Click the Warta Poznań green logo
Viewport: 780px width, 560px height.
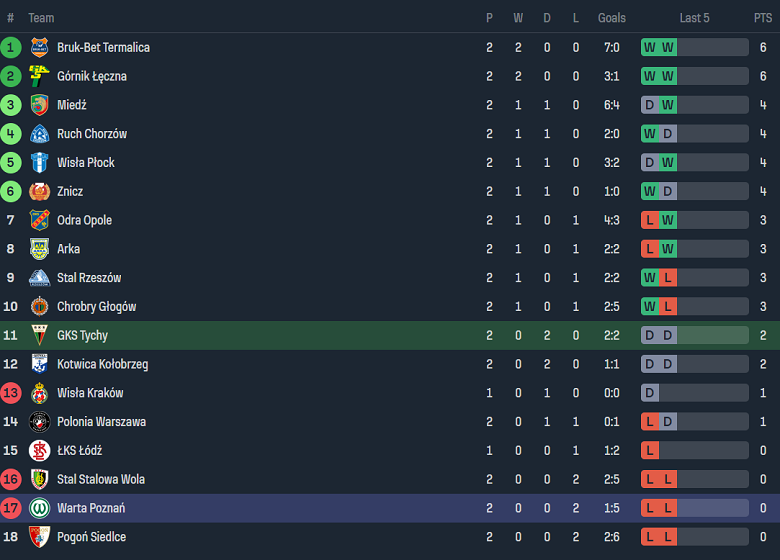click(39, 508)
